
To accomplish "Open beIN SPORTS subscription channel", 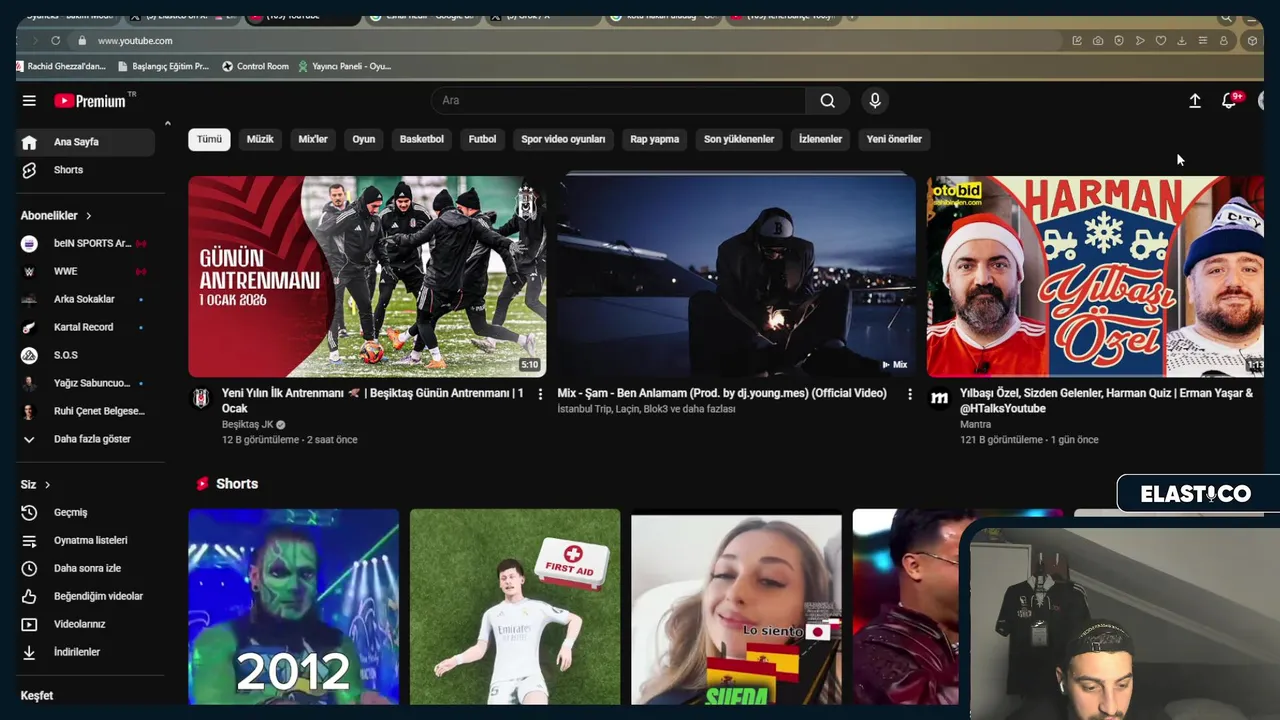I will coord(87,243).
